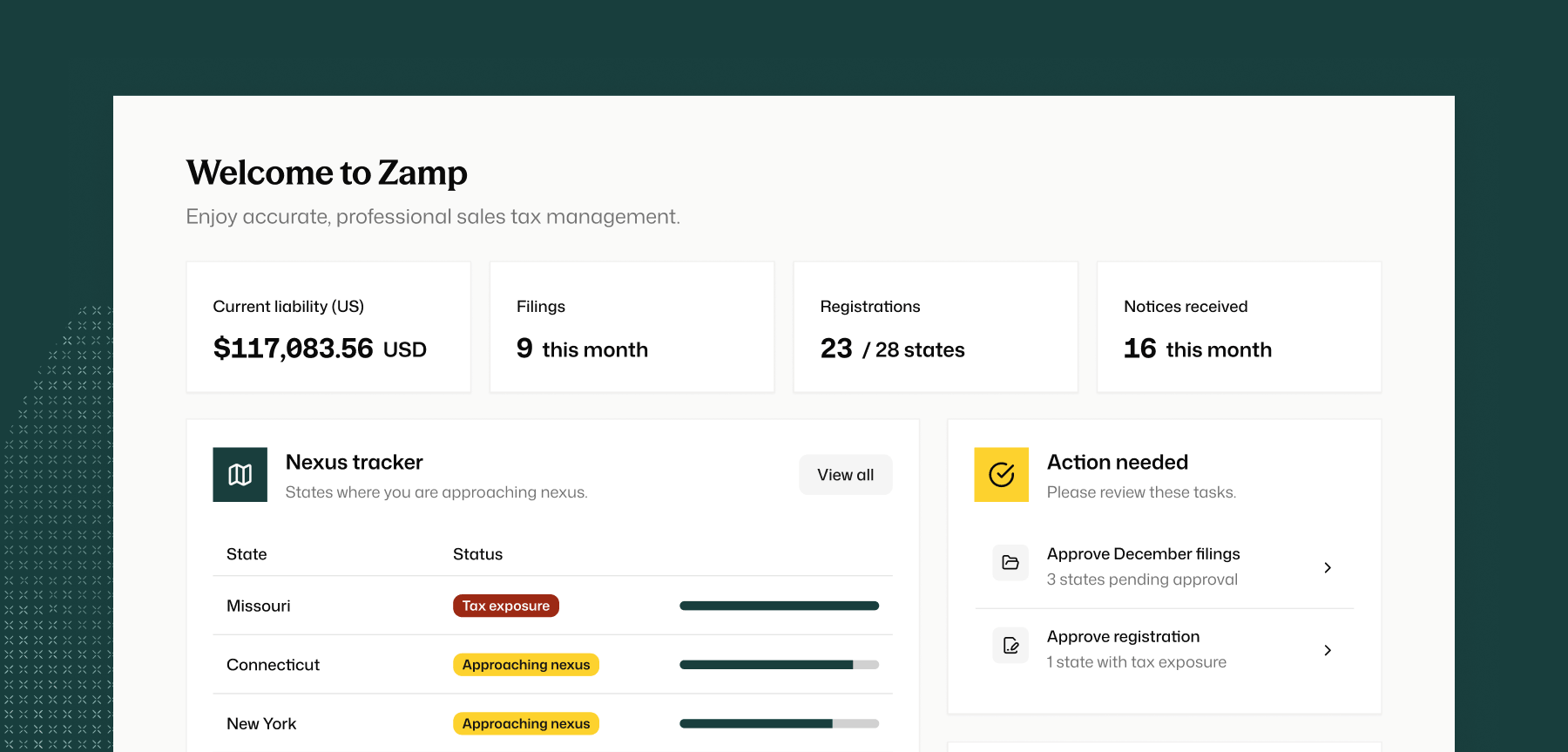Select the New York state name
The height and width of the screenshot is (752, 1568).
[x=261, y=723]
